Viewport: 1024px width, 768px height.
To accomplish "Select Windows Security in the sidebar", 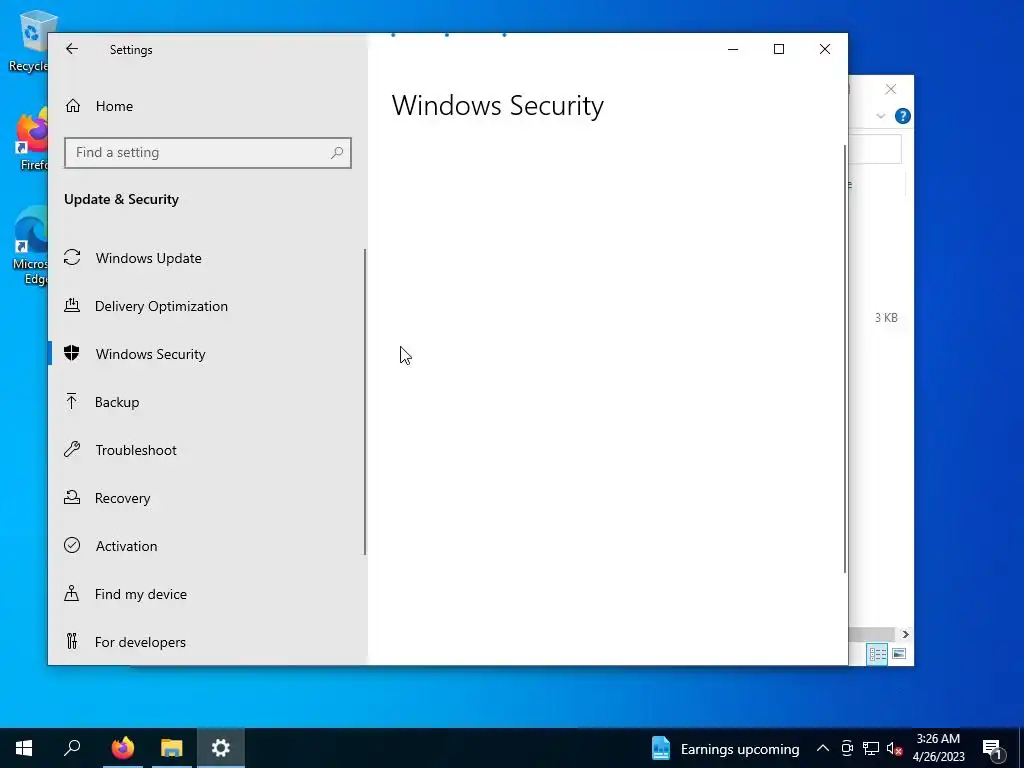I will [x=208, y=353].
